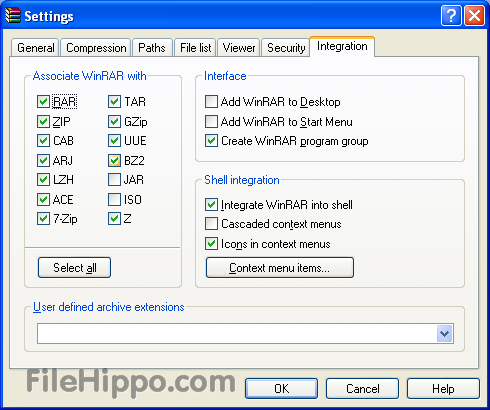Enable the ISO association checkbox
This screenshot has height=410, width=490.
pyautogui.click(x=114, y=200)
